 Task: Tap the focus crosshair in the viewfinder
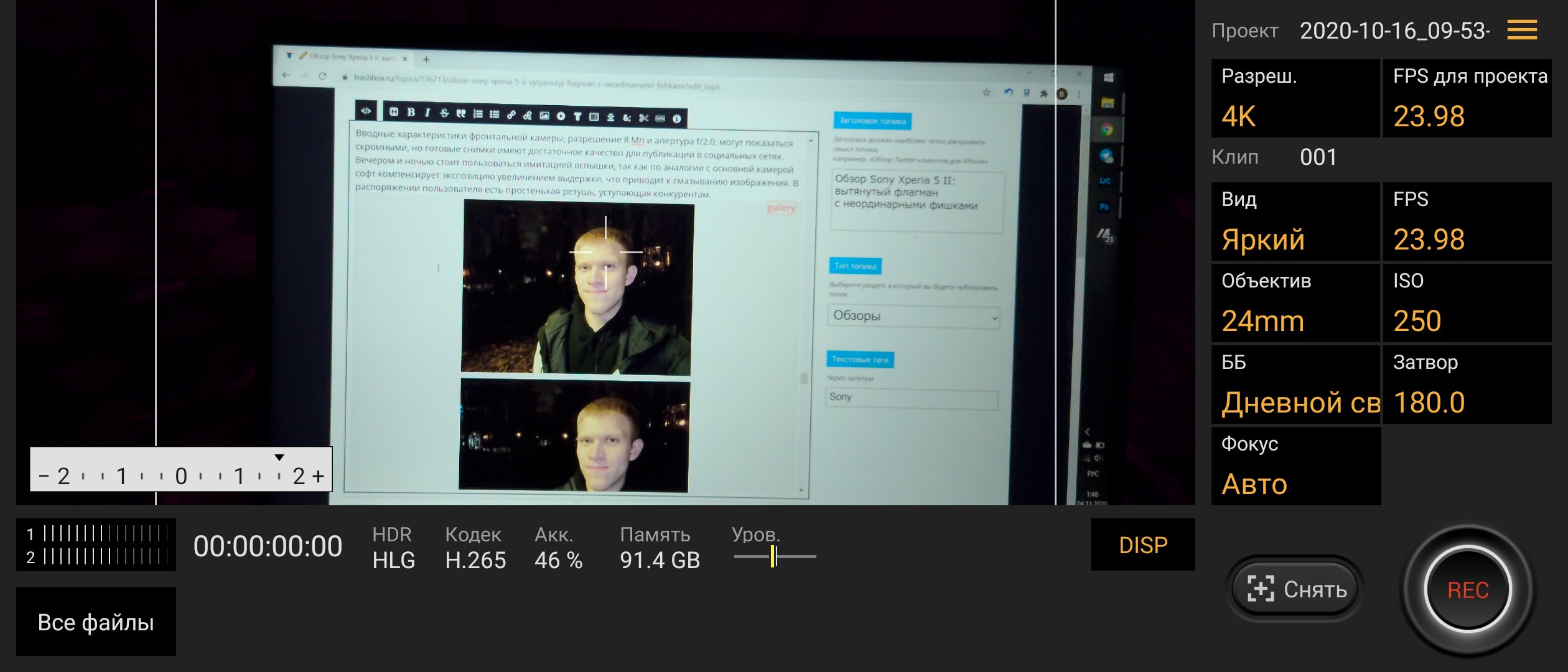pos(606,253)
